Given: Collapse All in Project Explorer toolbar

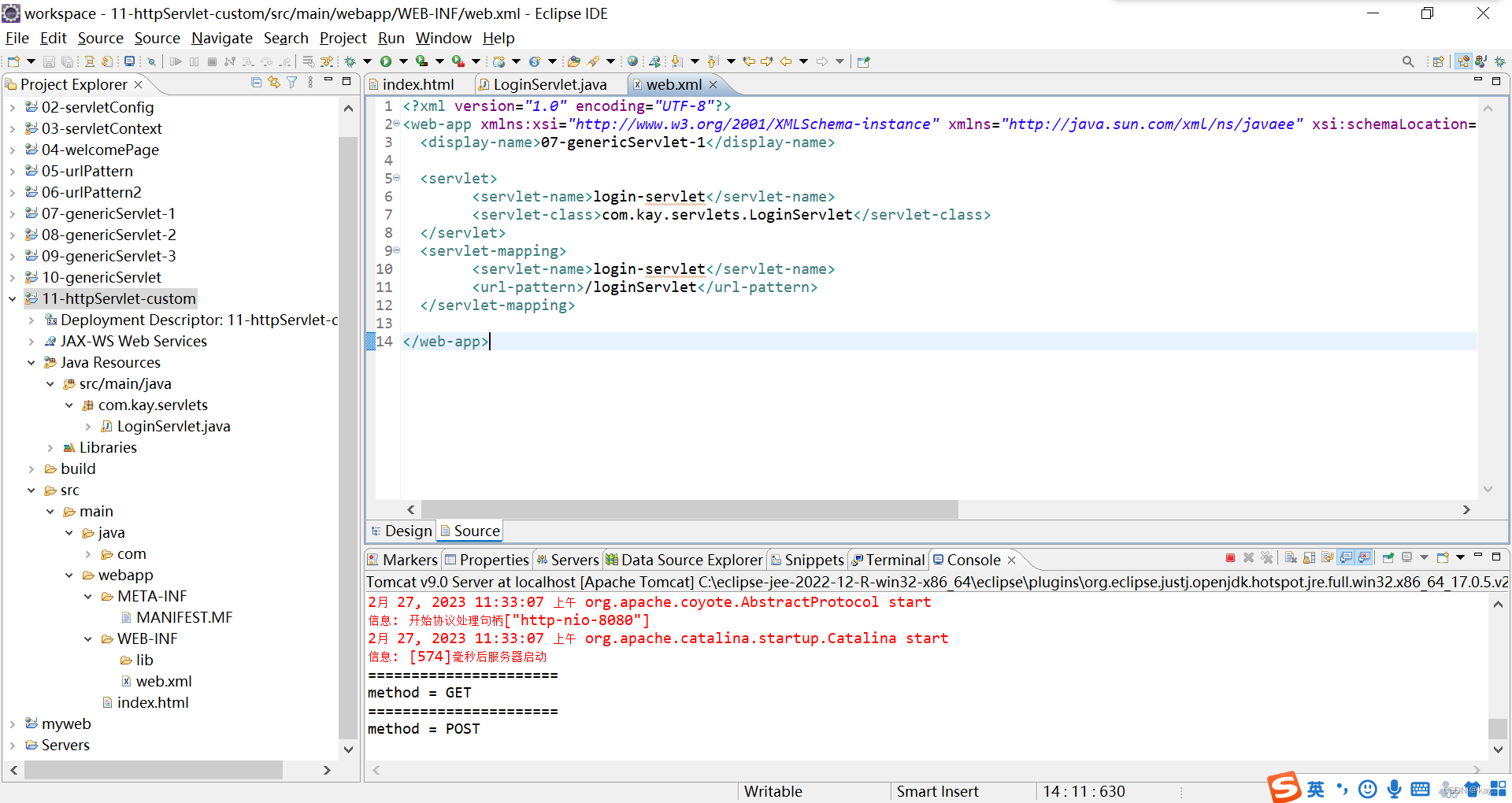Looking at the screenshot, I should pos(255,82).
